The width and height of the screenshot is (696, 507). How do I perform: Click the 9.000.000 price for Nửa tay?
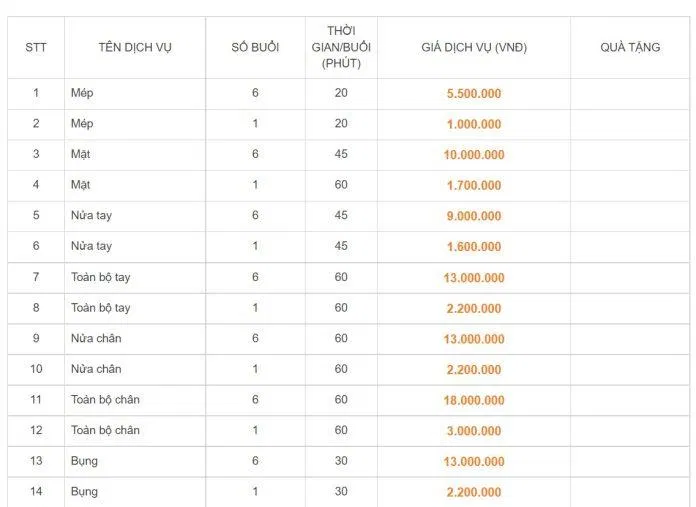pos(474,216)
